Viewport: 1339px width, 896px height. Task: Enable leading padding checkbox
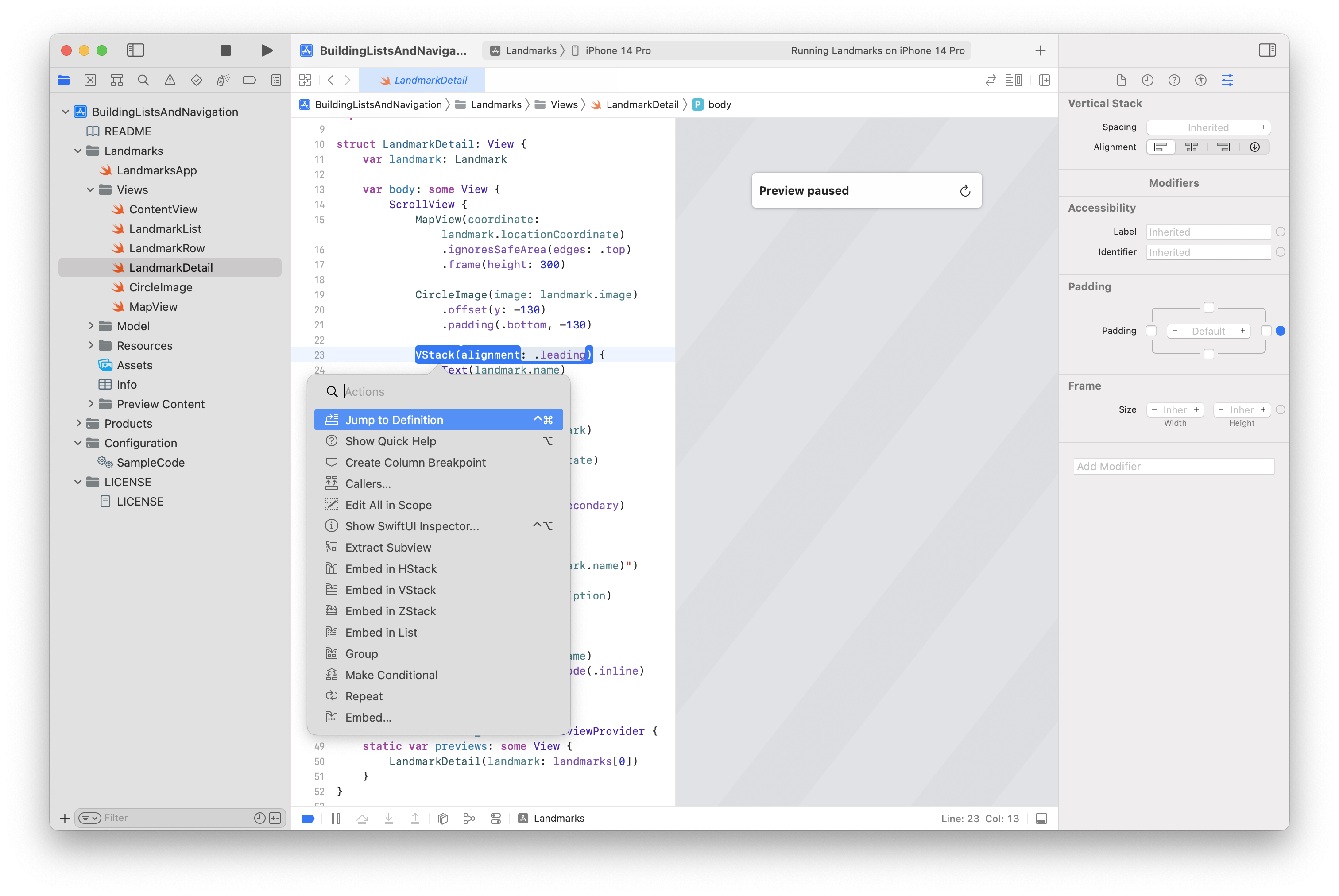pyautogui.click(x=1152, y=331)
